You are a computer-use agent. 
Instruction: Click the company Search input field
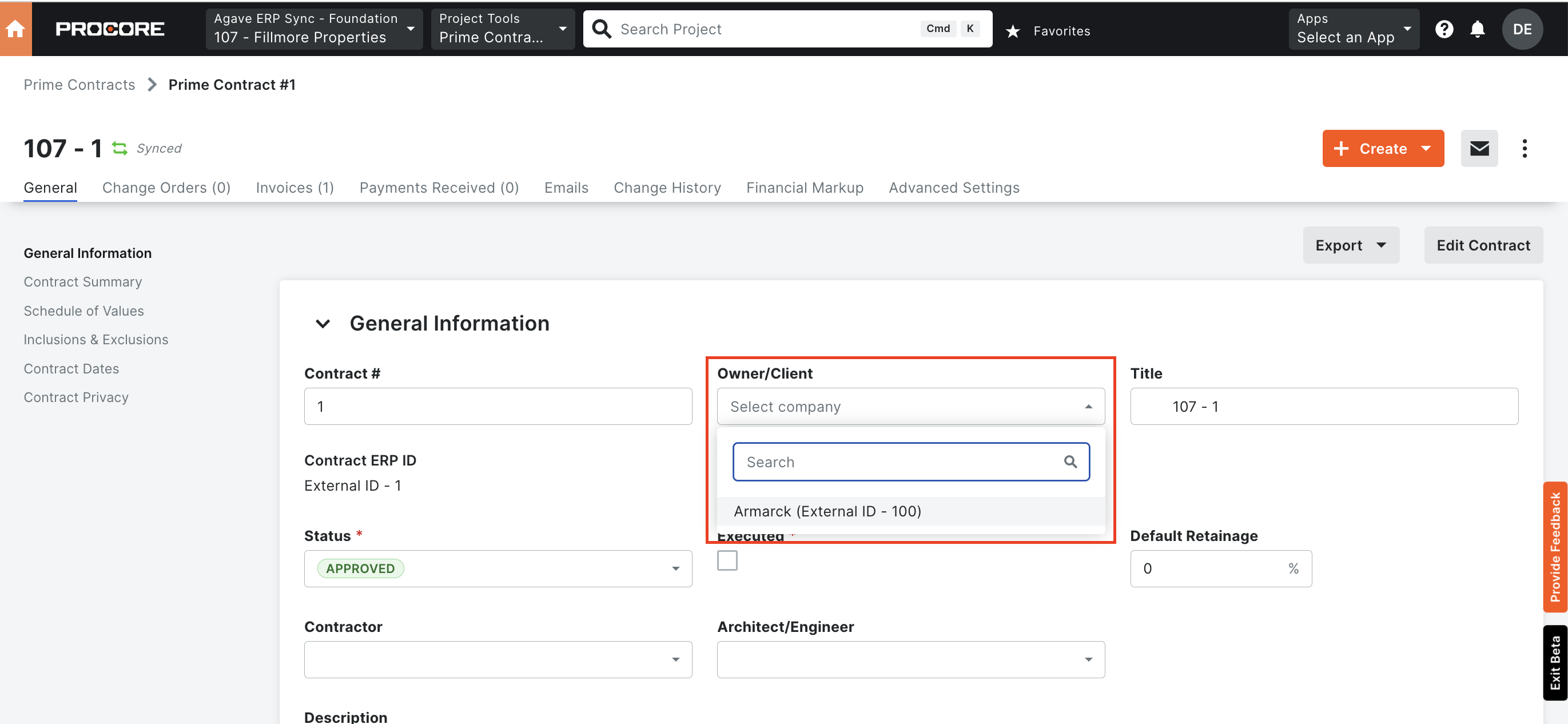tap(910, 462)
